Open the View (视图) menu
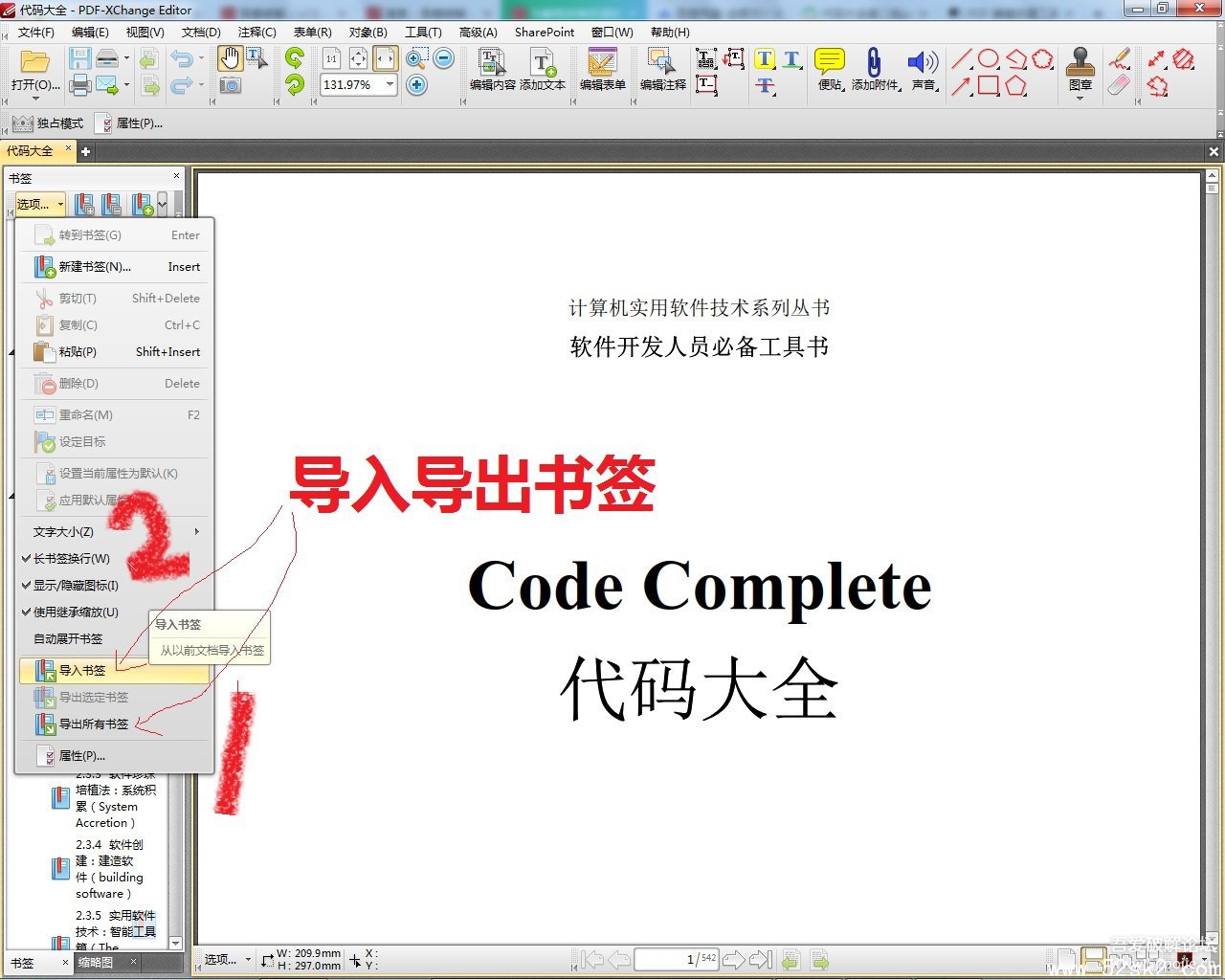Viewport: 1225px width, 980px height. pyautogui.click(x=145, y=32)
